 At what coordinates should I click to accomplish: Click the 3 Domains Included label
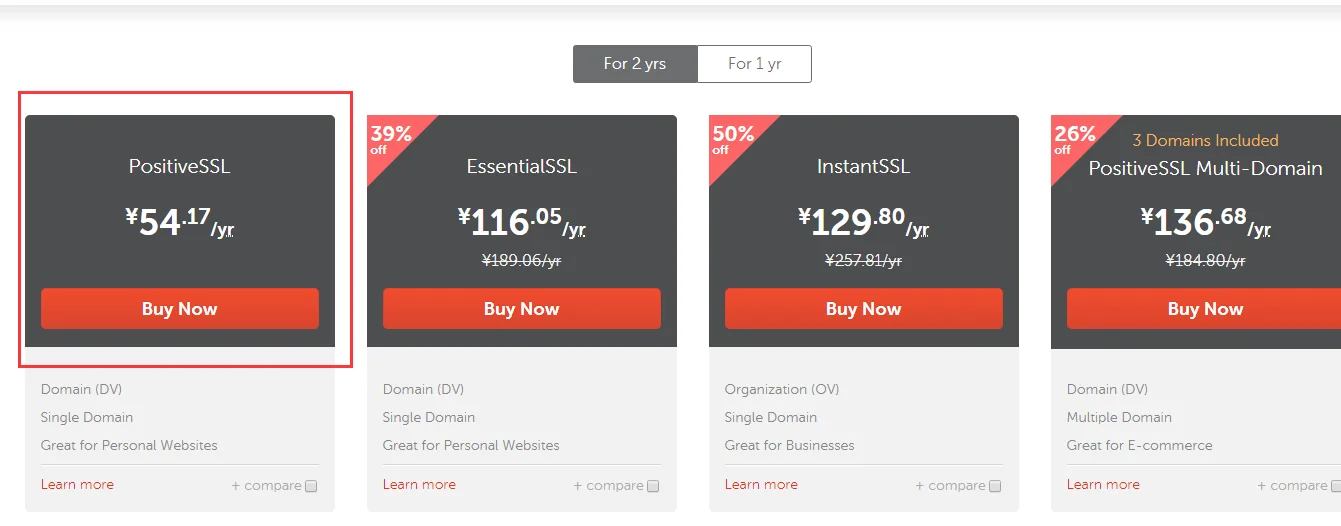(1205, 141)
